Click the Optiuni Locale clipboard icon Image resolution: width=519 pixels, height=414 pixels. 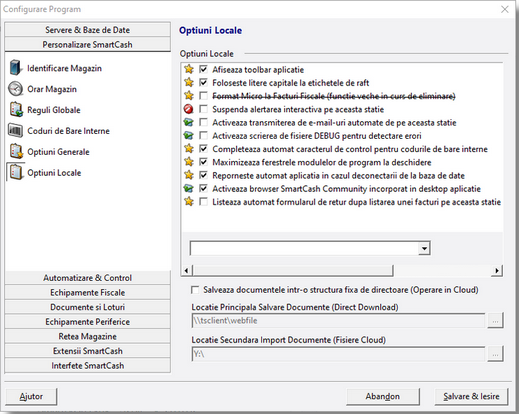[16, 172]
